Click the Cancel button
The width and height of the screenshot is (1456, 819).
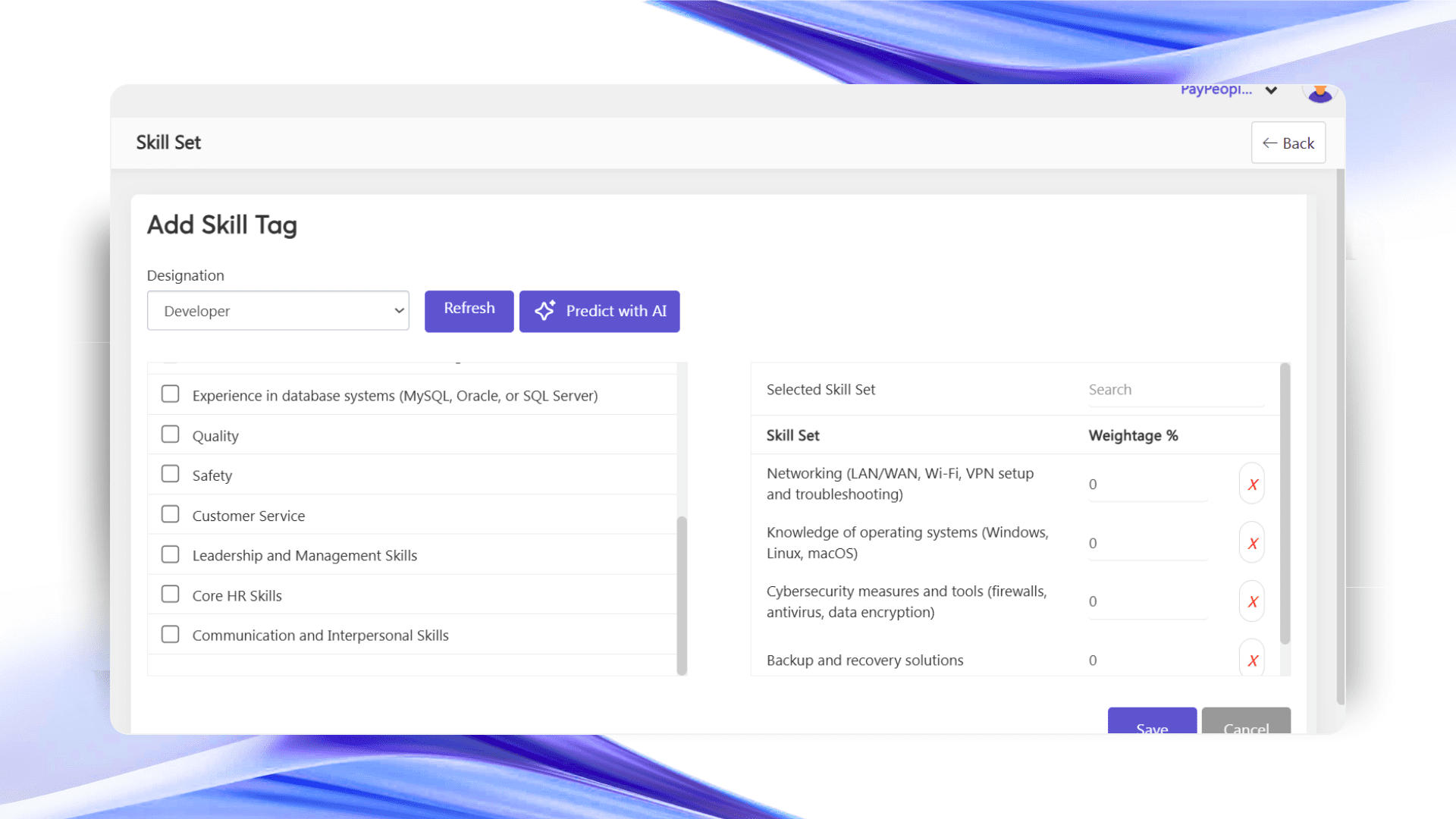[1246, 723]
